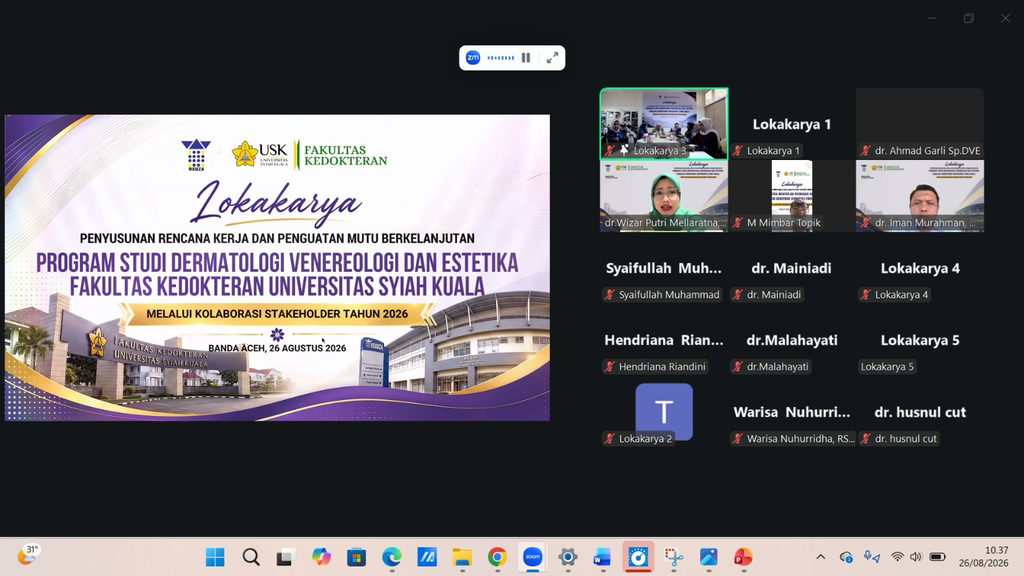Click muted mic beside dr. Iman Murahman
Viewport: 1024px width, 576px height.
(x=866, y=223)
